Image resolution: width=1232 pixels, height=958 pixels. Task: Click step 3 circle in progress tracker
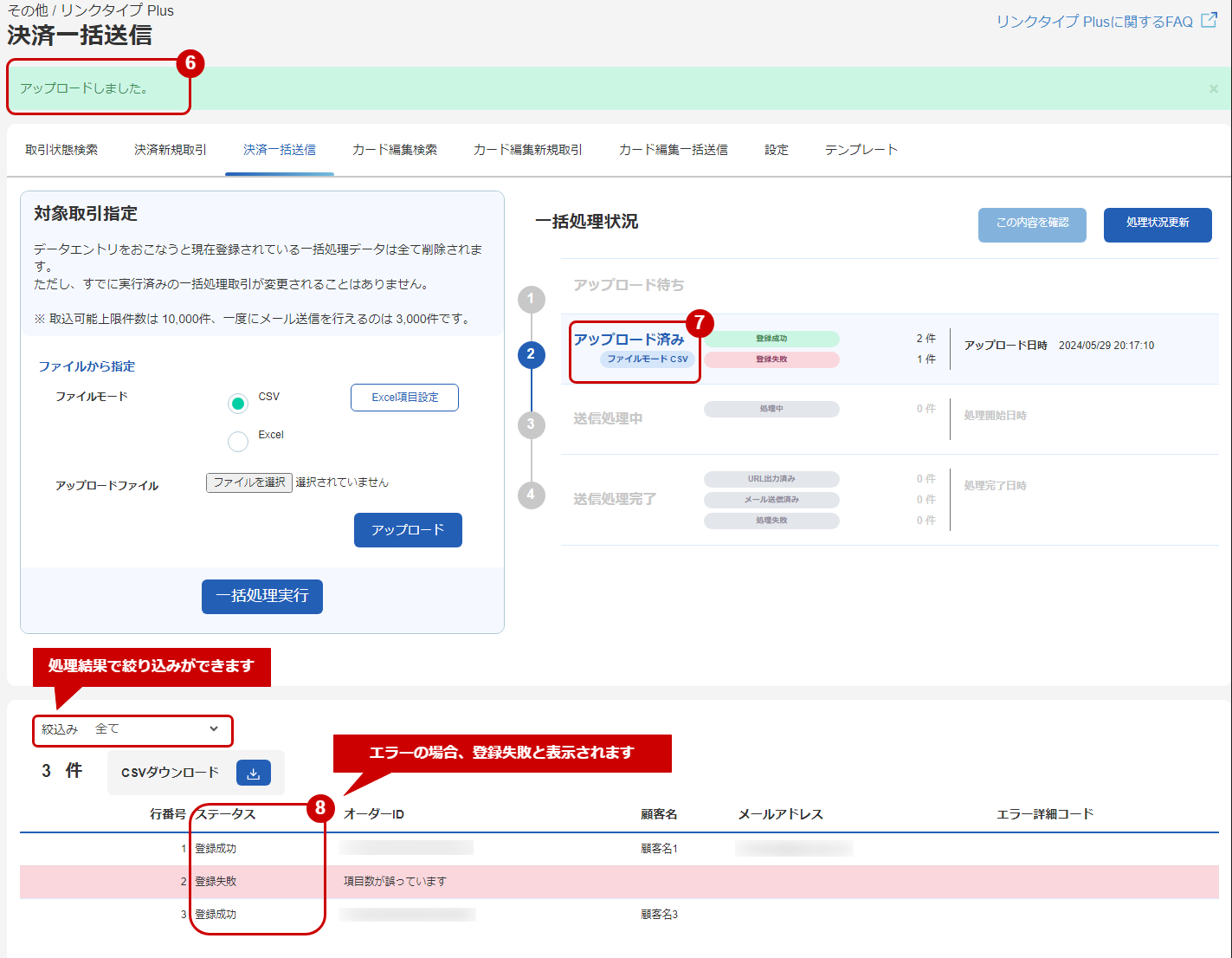point(531,424)
